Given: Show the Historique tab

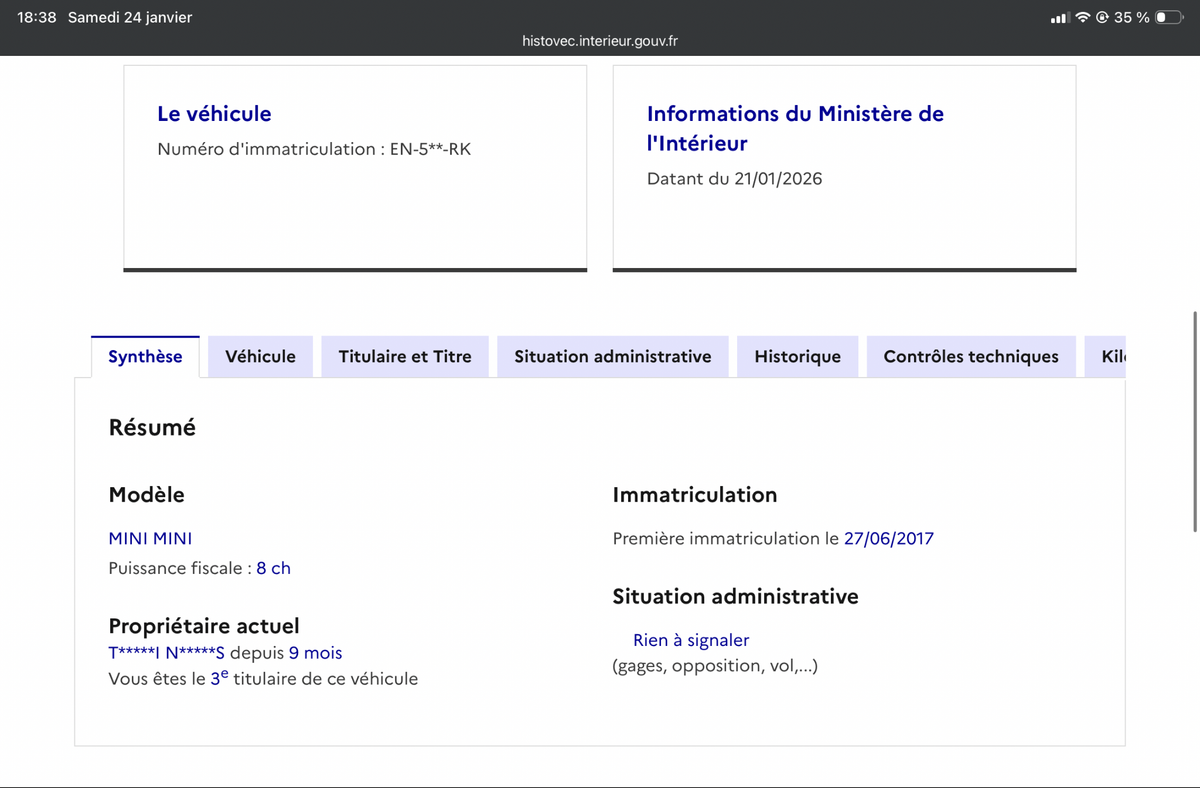Looking at the screenshot, I should 797,357.
